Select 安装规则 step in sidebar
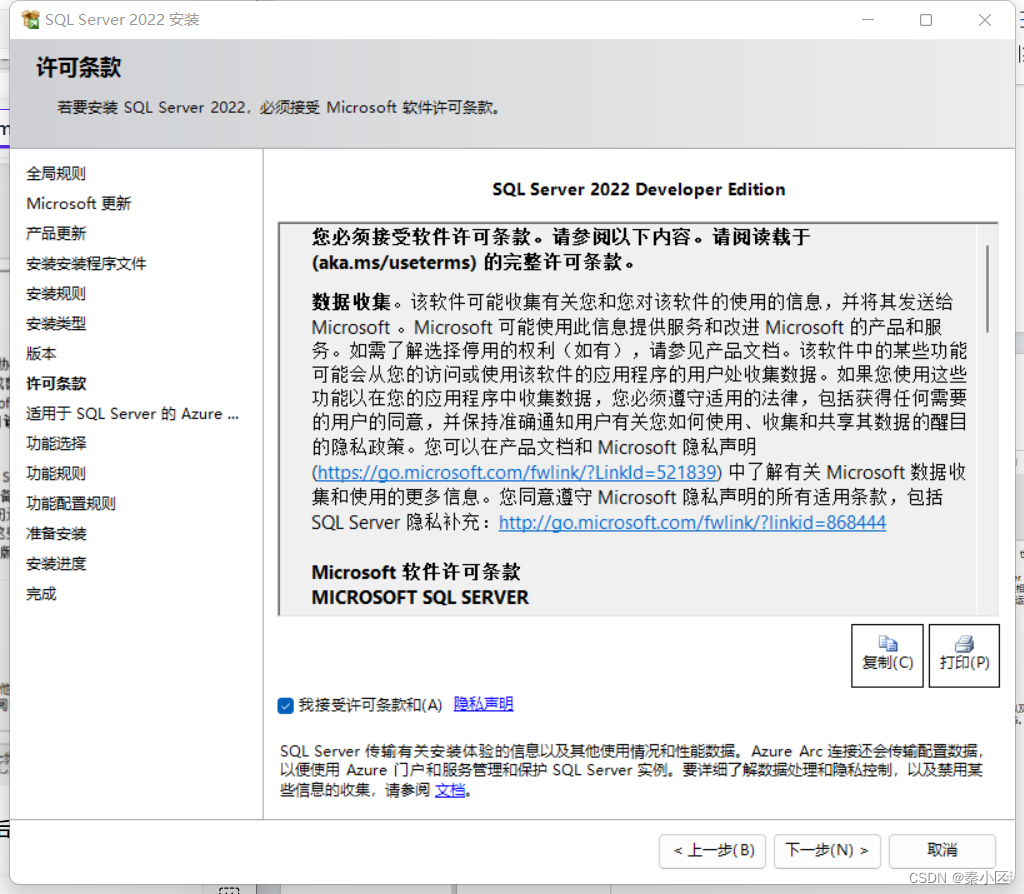The width and height of the screenshot is (1024, 894). click(56, 294)
